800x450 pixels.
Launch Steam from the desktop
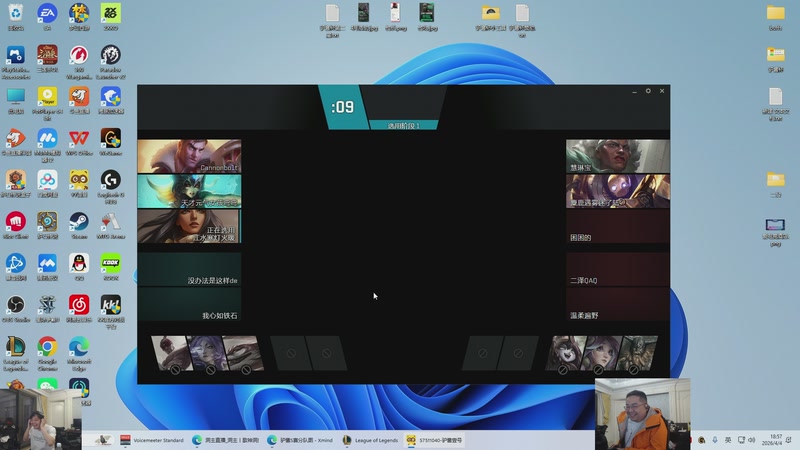click(x=79, y=225)
